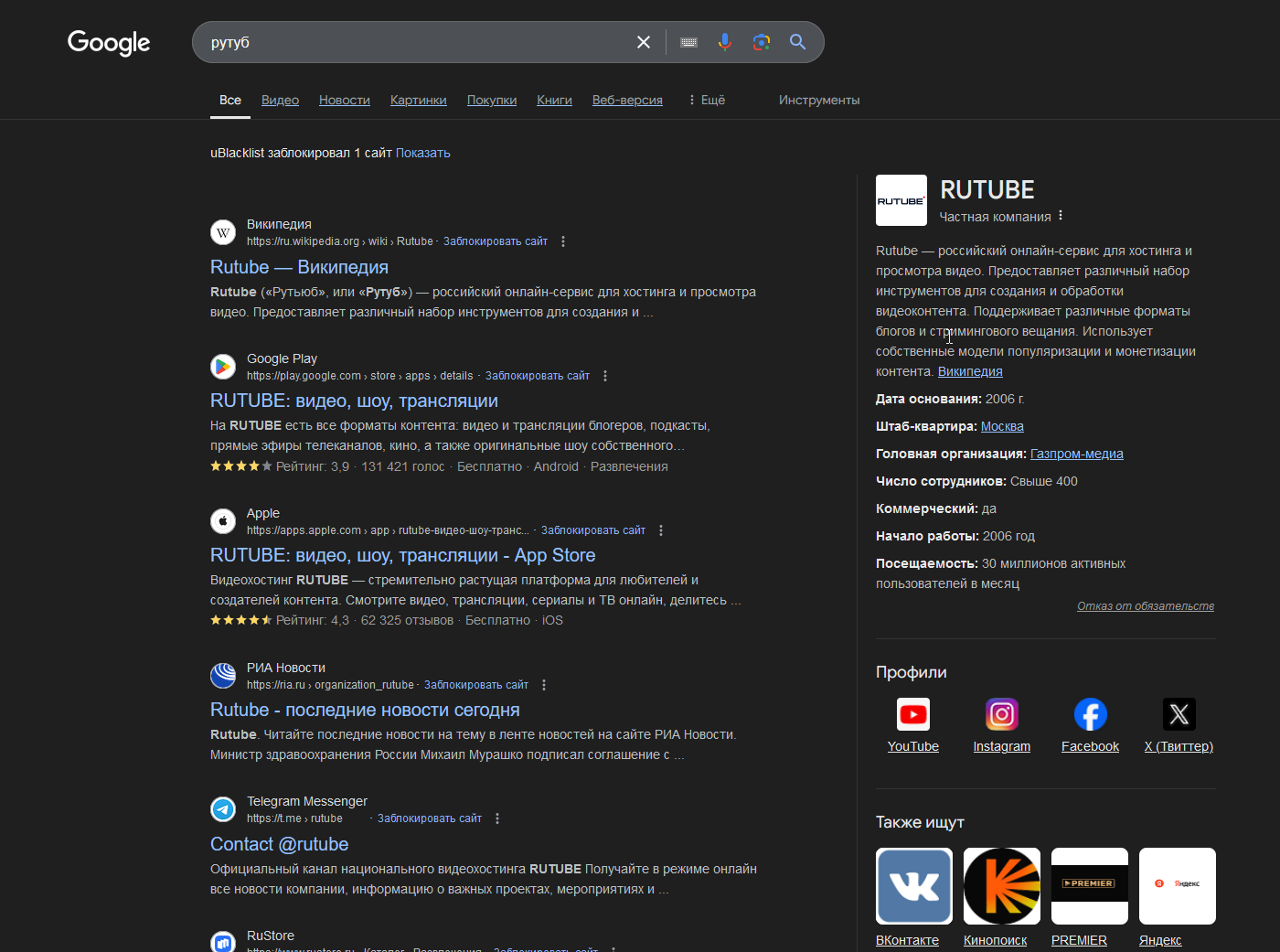
Task: Open 'RUTUBE: видео, шоу, трансляции - App Store' result
Action: tap(402, 555)
